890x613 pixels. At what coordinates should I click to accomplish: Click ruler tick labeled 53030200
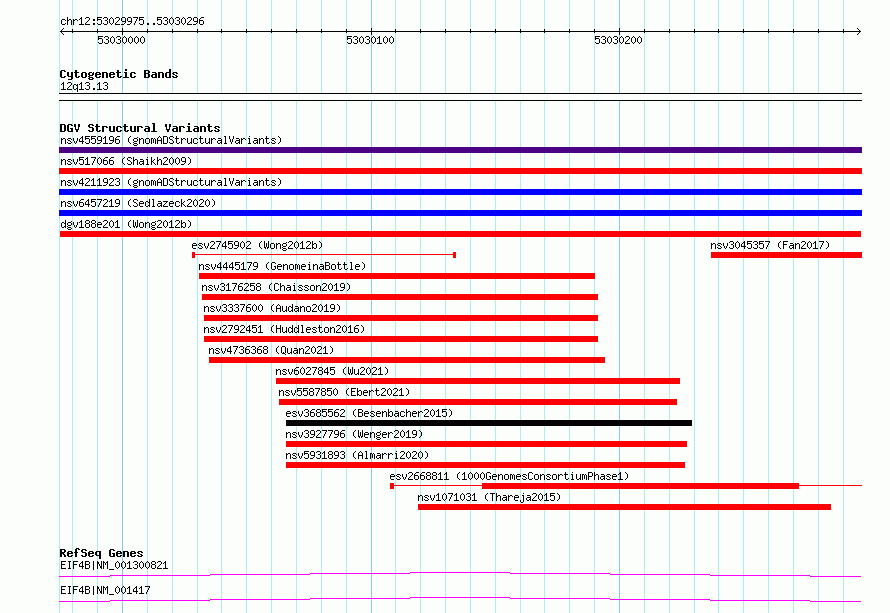pos(618,40)
